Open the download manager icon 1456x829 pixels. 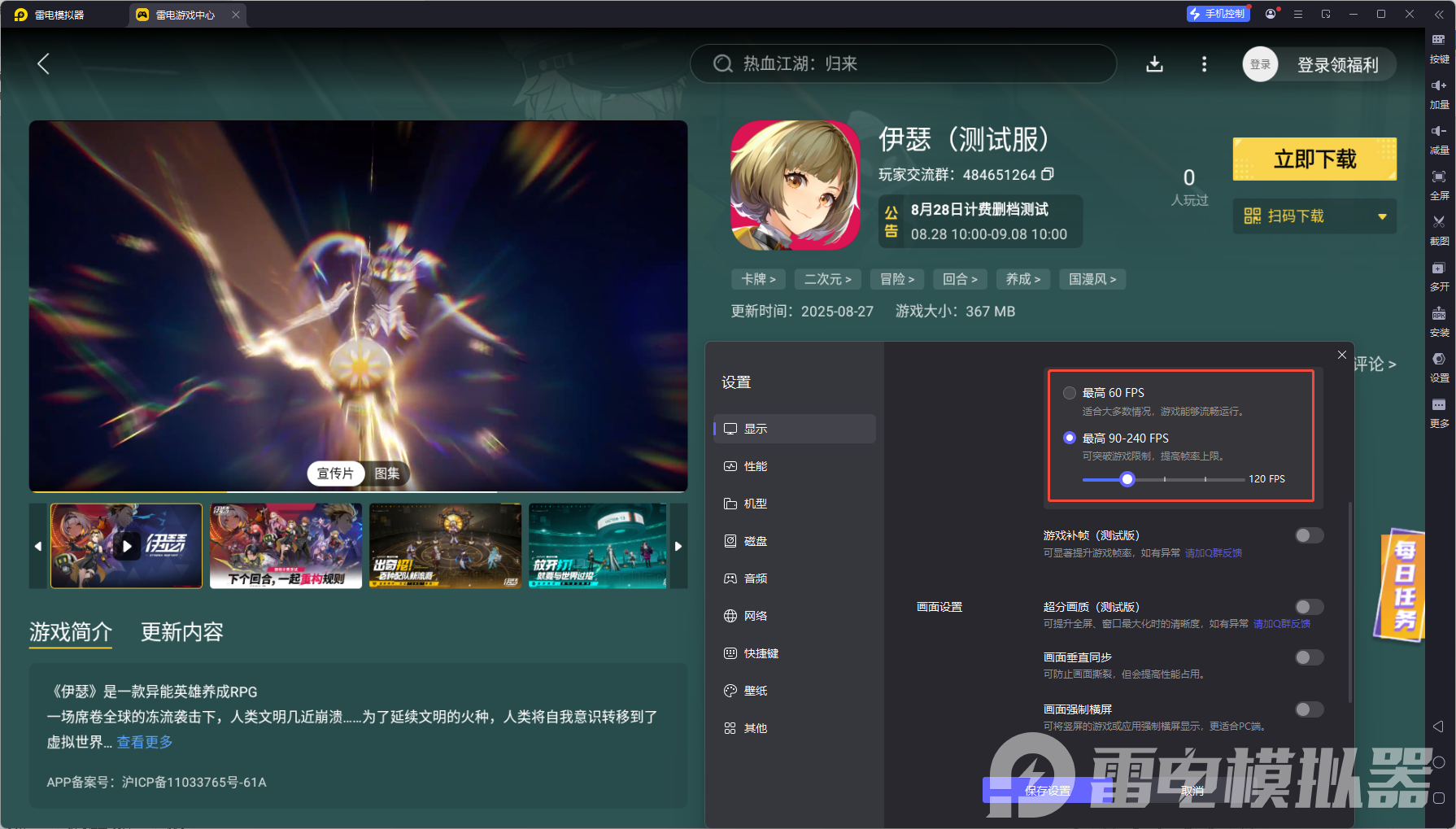(x=1154, y=64)
